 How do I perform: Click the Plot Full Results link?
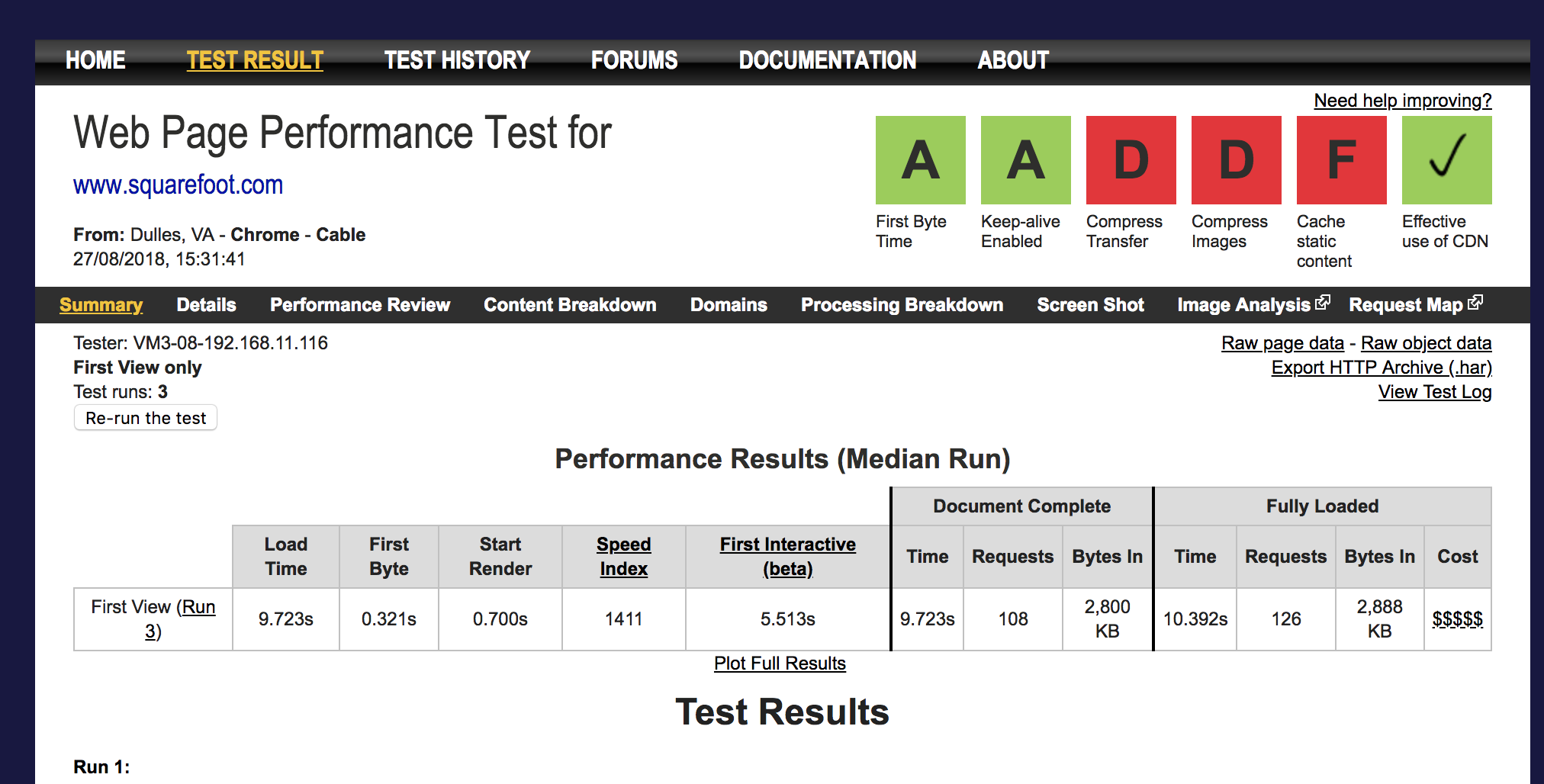[x=780, y=664]
